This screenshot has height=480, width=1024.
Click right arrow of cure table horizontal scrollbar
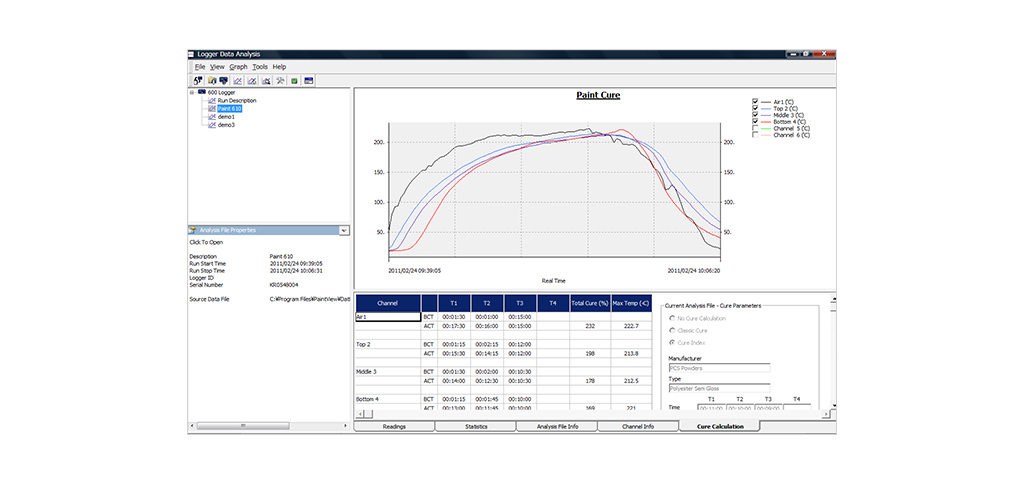(826, 414)
